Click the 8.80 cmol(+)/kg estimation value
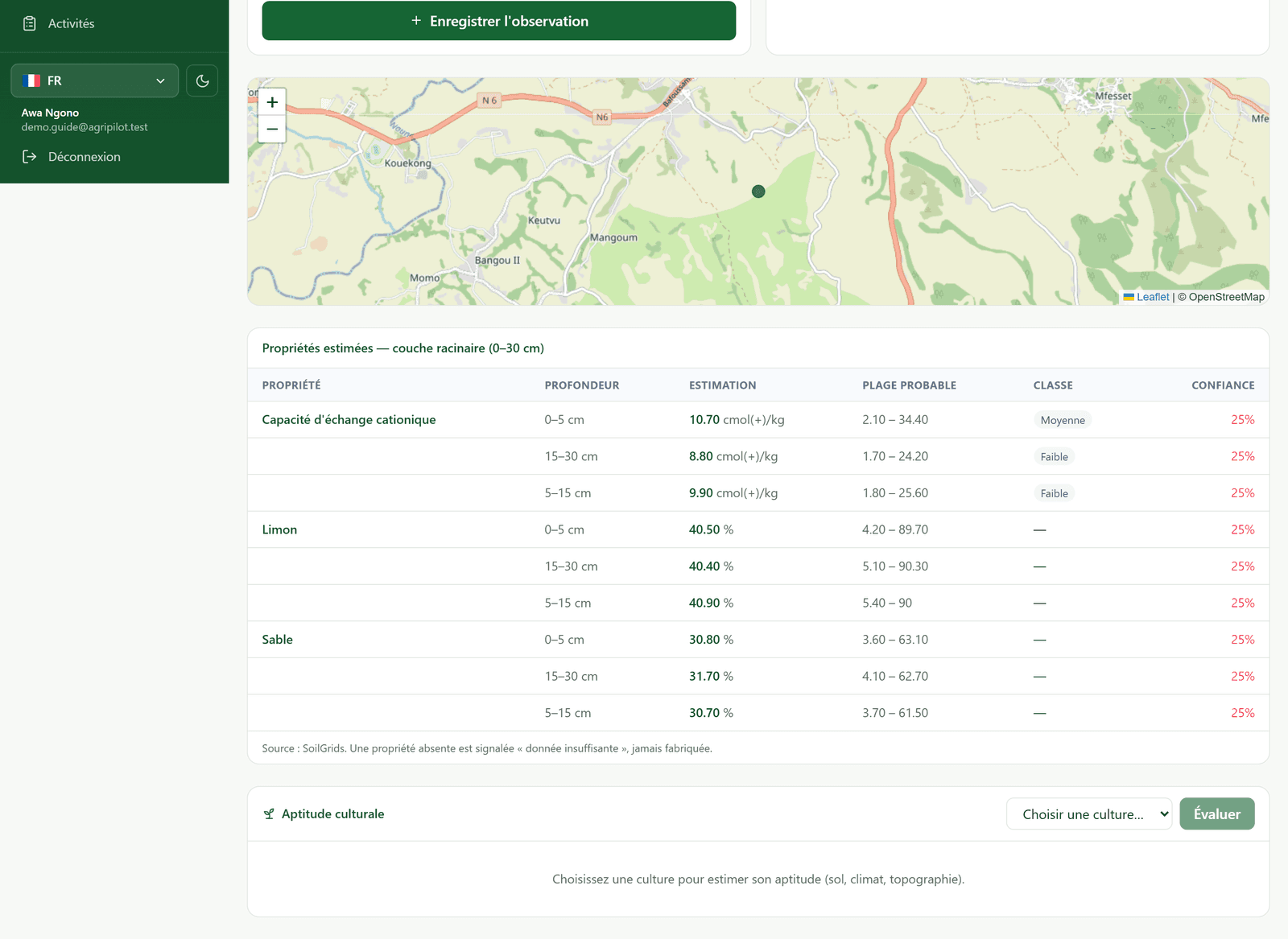Screen dimensions: 1288x939 [733, 456]
